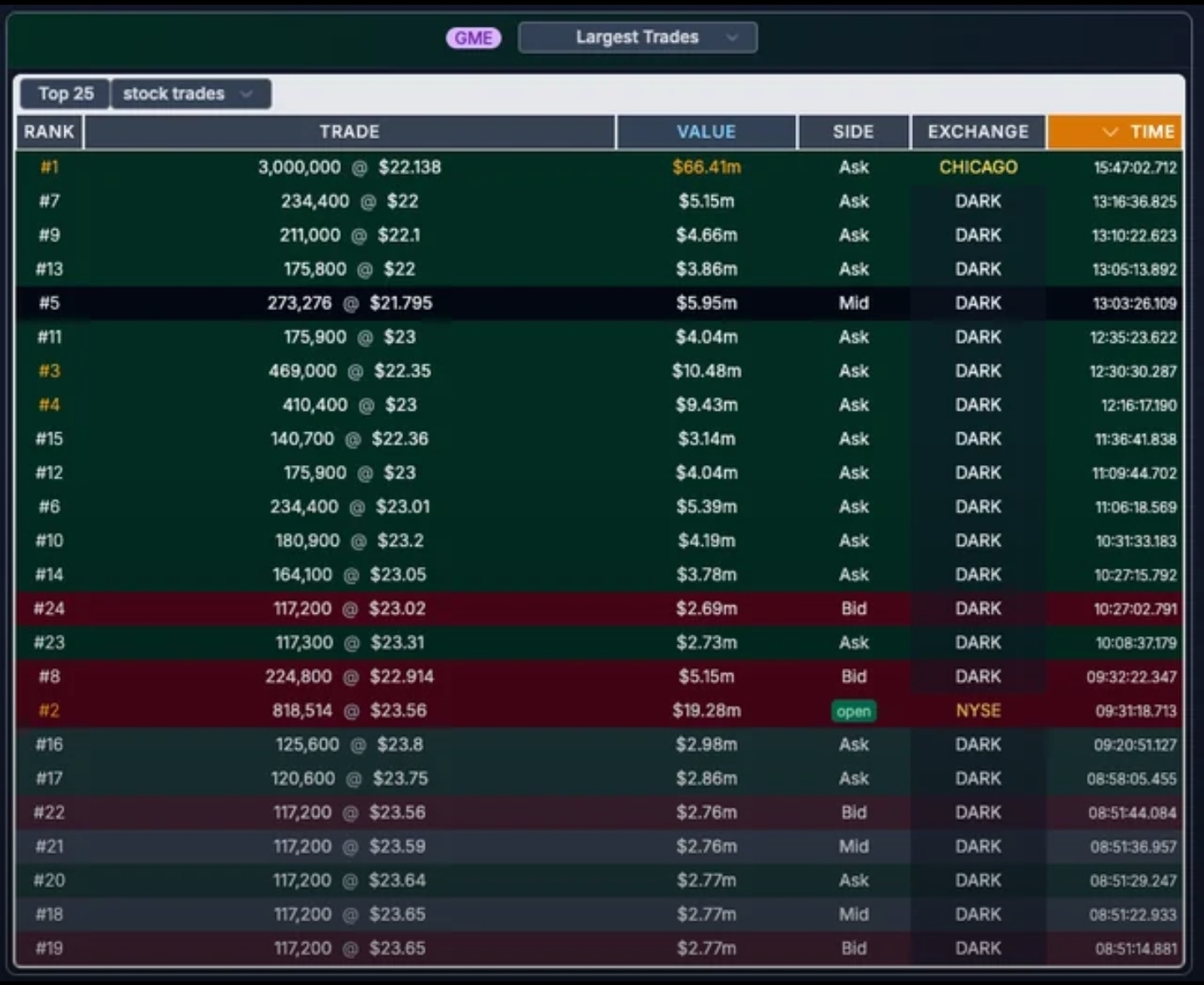Image resolution: width=1204 pixels, height=985 pixels.
Task: Click trade 180,900 @ $23.2
Action: (x=349, y=541)
